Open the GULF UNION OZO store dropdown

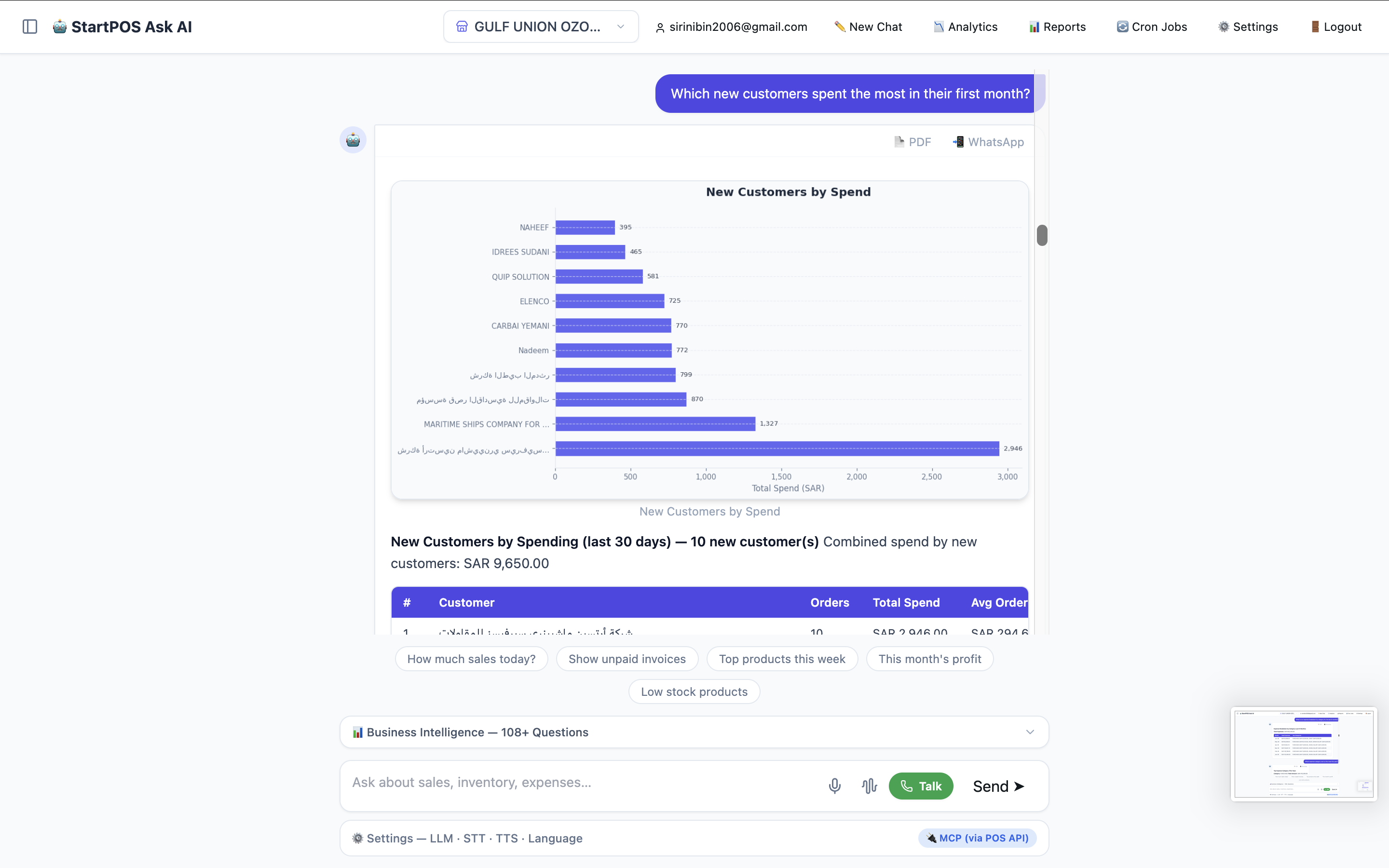pos(541,27)
